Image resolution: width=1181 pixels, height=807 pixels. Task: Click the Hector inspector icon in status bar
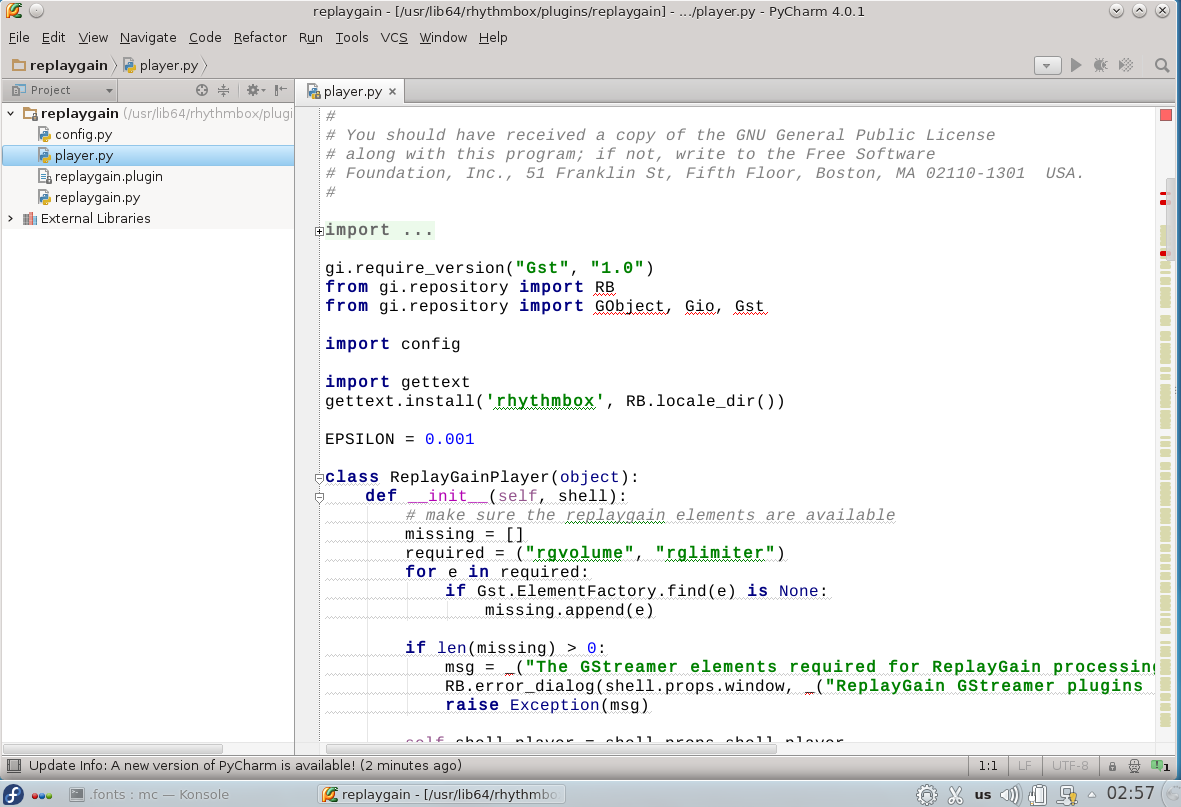[x=1134, y=766]
